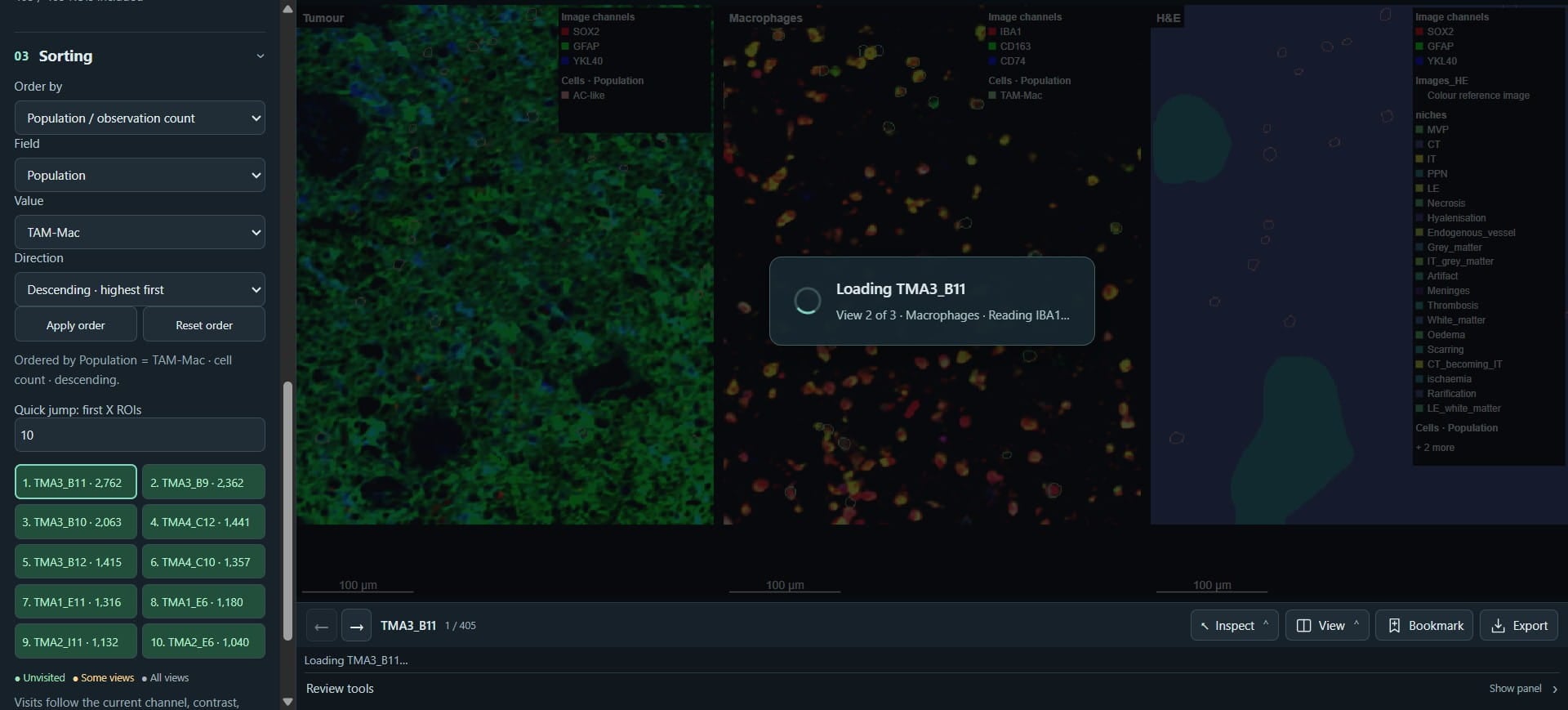Jump to ROI TMA2_E6
Screen dimensions: 1568x710
pyautogui.click(x=203, y=641)
